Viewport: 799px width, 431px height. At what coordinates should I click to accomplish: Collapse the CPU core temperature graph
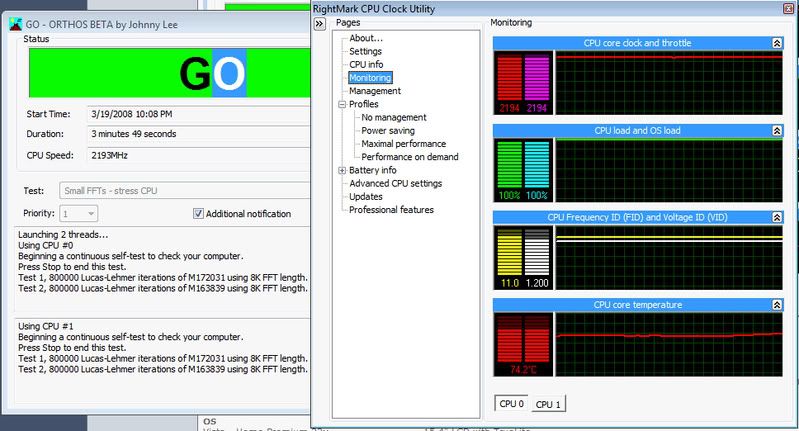click(777, 305)
